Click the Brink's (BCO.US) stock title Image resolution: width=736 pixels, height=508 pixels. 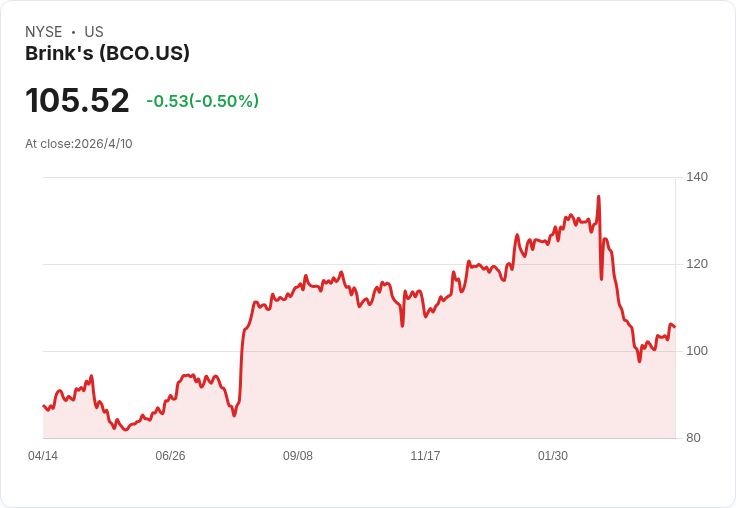click(107, 54)
